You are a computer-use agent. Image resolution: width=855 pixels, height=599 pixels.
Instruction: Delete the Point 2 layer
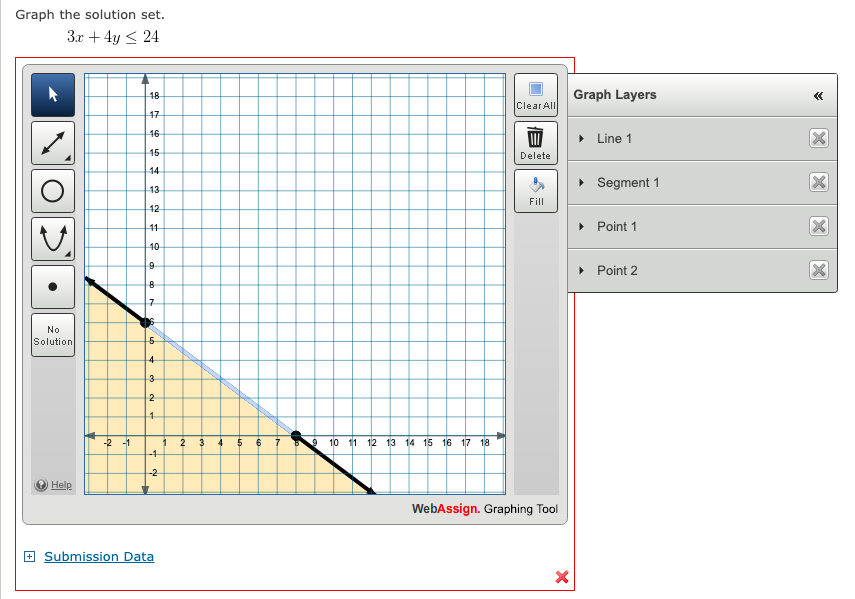819,270
